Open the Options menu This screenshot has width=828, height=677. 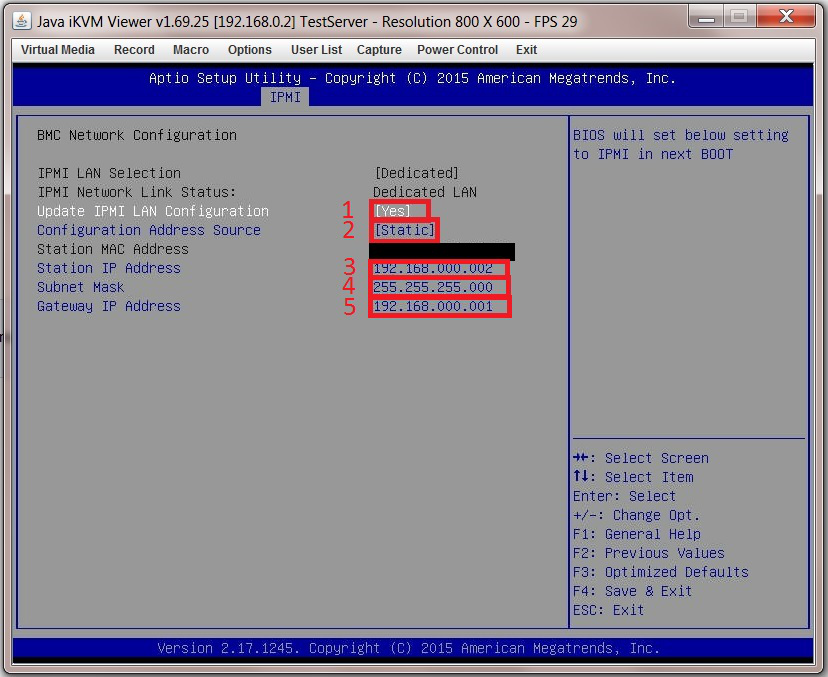249,49
